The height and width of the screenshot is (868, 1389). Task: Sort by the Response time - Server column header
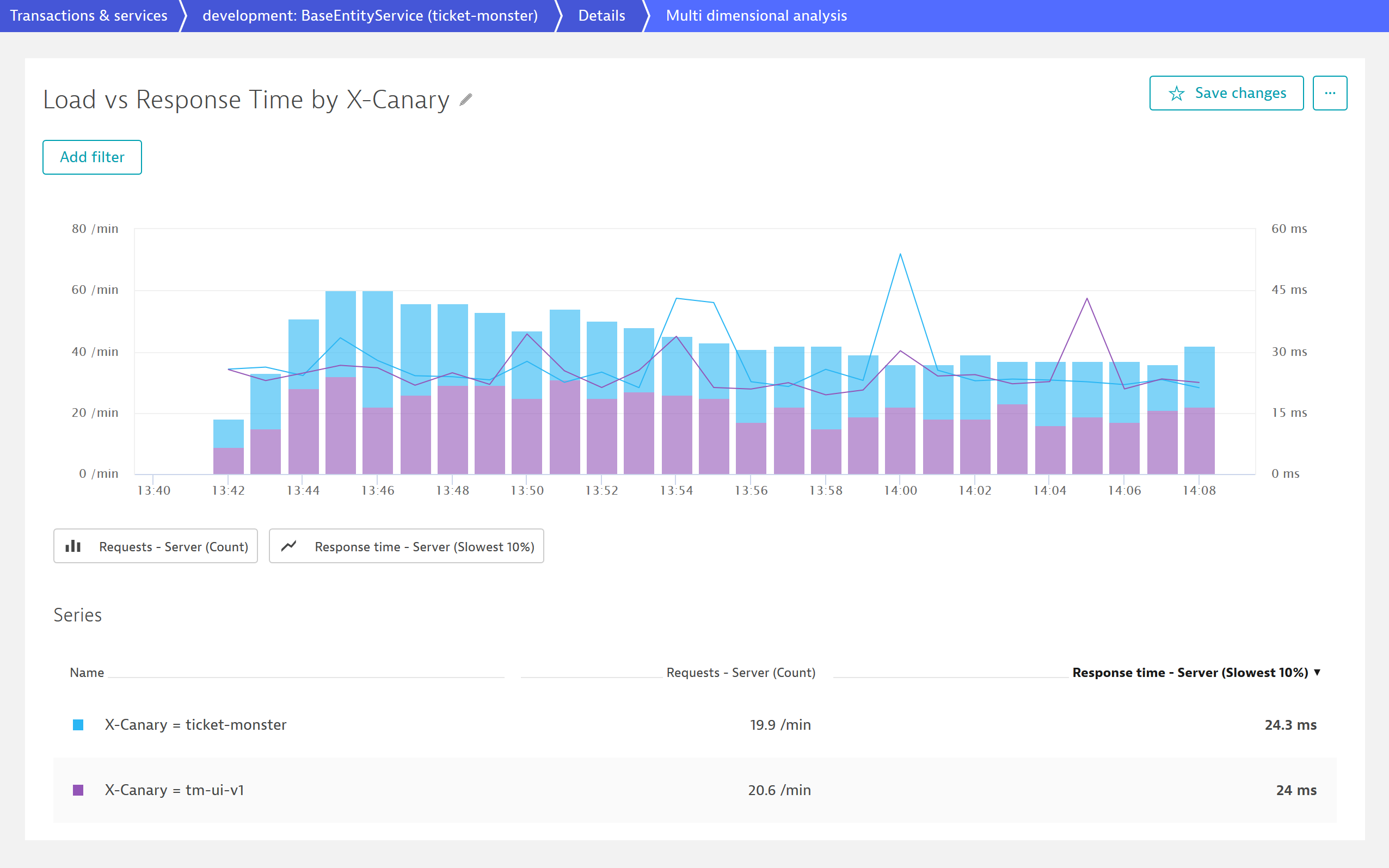pos(1189,672)
